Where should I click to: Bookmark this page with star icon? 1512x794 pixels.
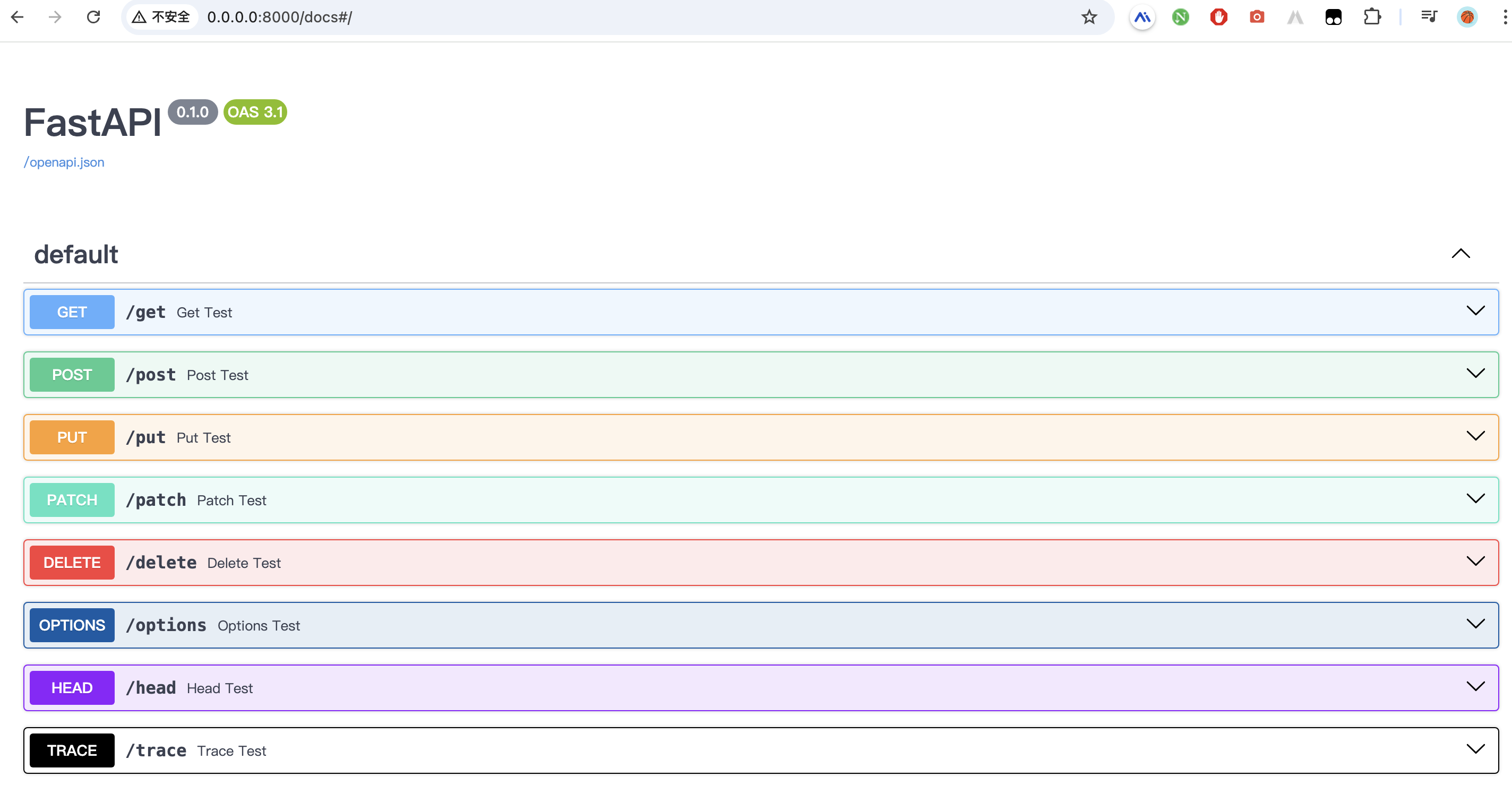coord(1089,17)
